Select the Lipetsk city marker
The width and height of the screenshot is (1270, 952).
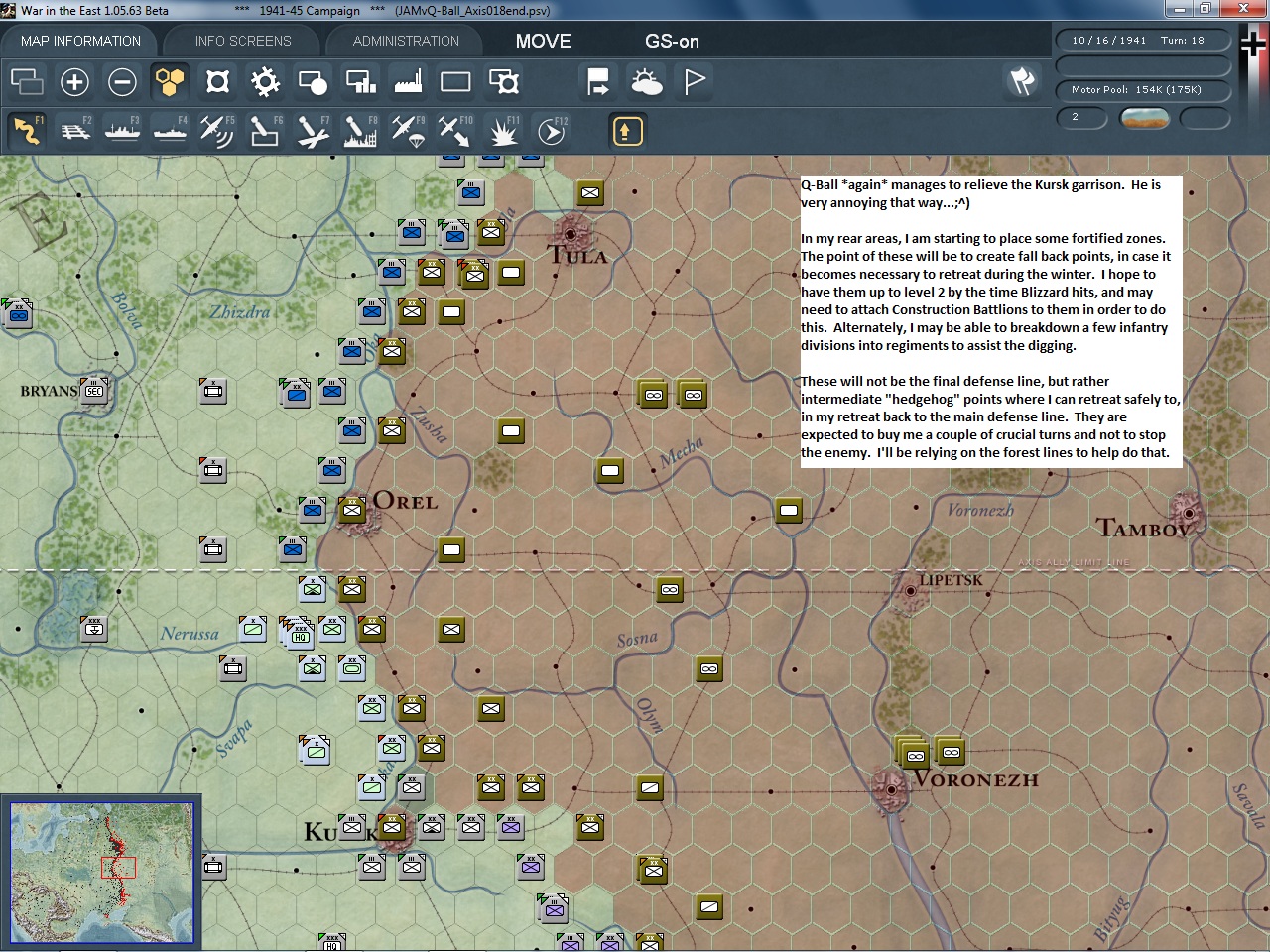pos(910,591)
